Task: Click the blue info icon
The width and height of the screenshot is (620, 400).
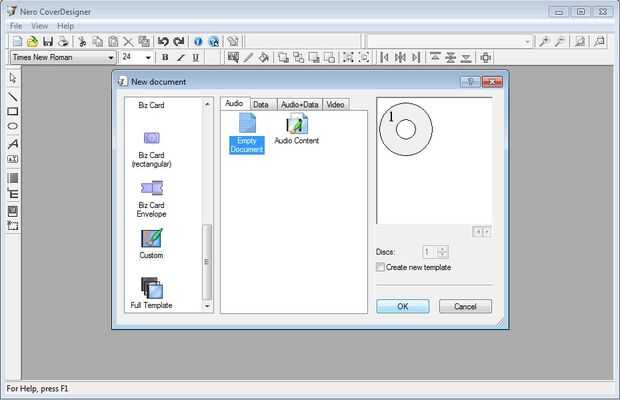Action: [x=198, y=42]
